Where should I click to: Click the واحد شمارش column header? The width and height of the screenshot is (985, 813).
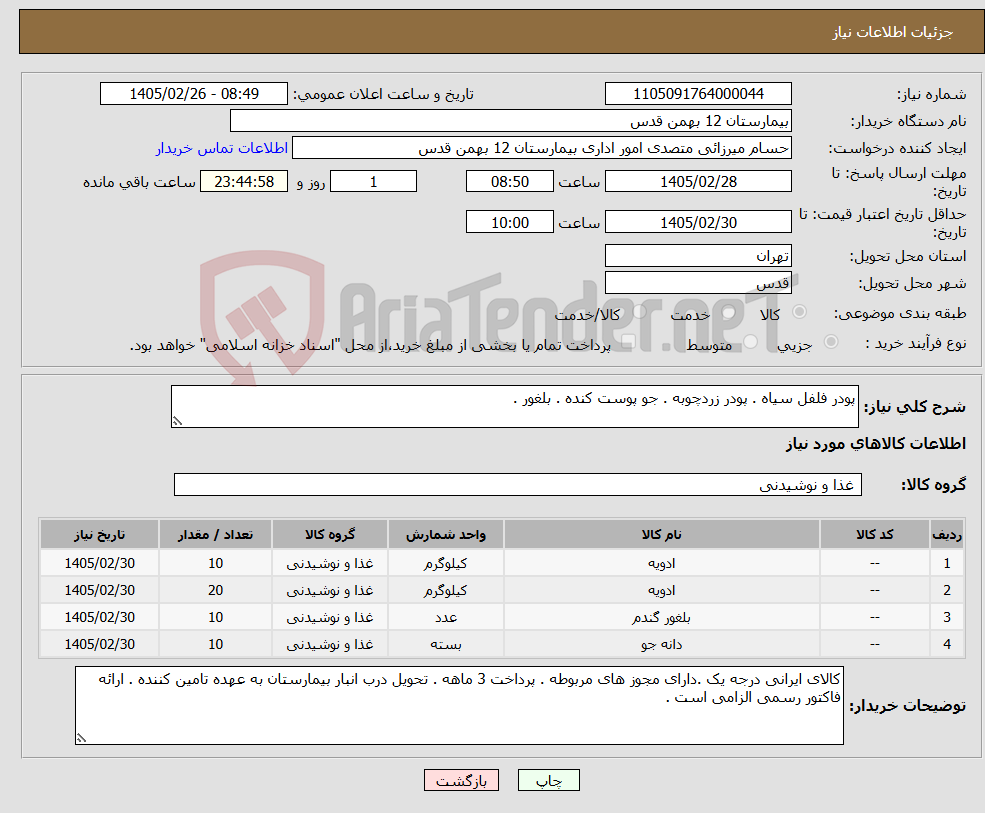pos(445,535)
